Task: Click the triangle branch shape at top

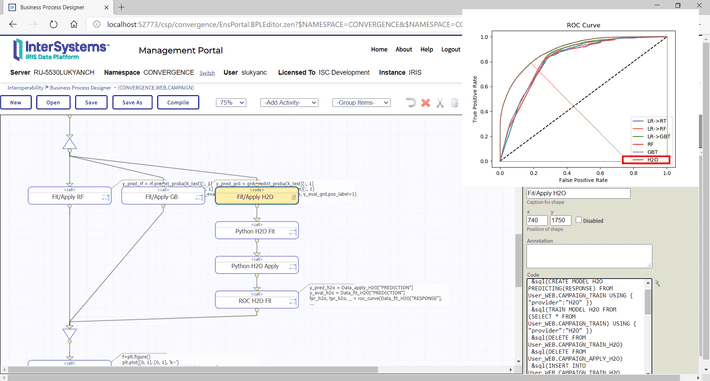Action: pyautogui.click(x=69, y=143)
